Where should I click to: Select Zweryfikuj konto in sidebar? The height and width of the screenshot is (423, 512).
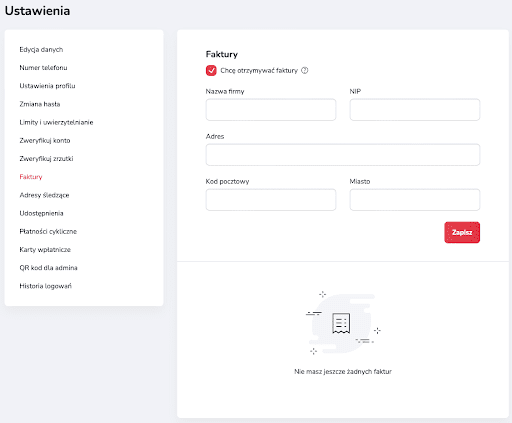click(45, 140)
